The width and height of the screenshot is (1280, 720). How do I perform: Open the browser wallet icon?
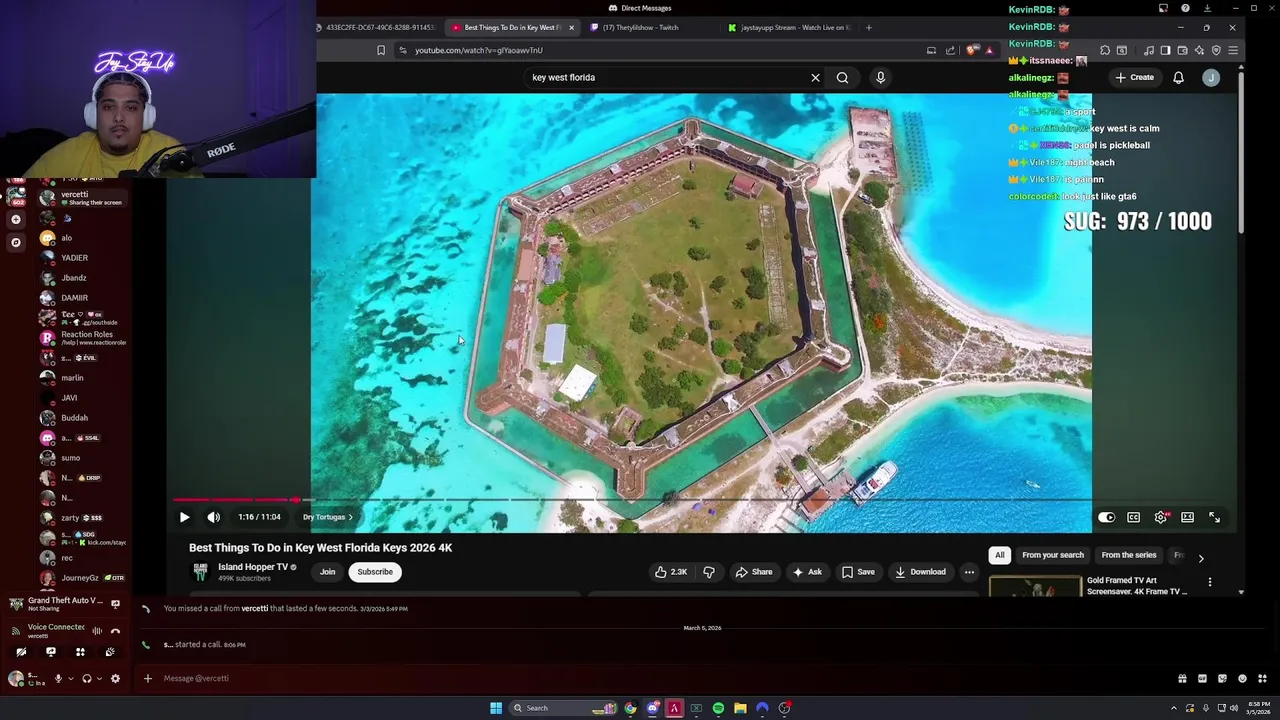(1182, 50)
